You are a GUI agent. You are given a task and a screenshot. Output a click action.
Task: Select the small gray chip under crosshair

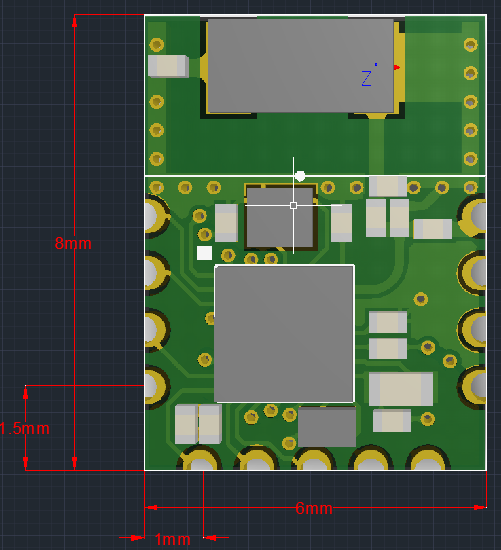click(x=280, y=217)
